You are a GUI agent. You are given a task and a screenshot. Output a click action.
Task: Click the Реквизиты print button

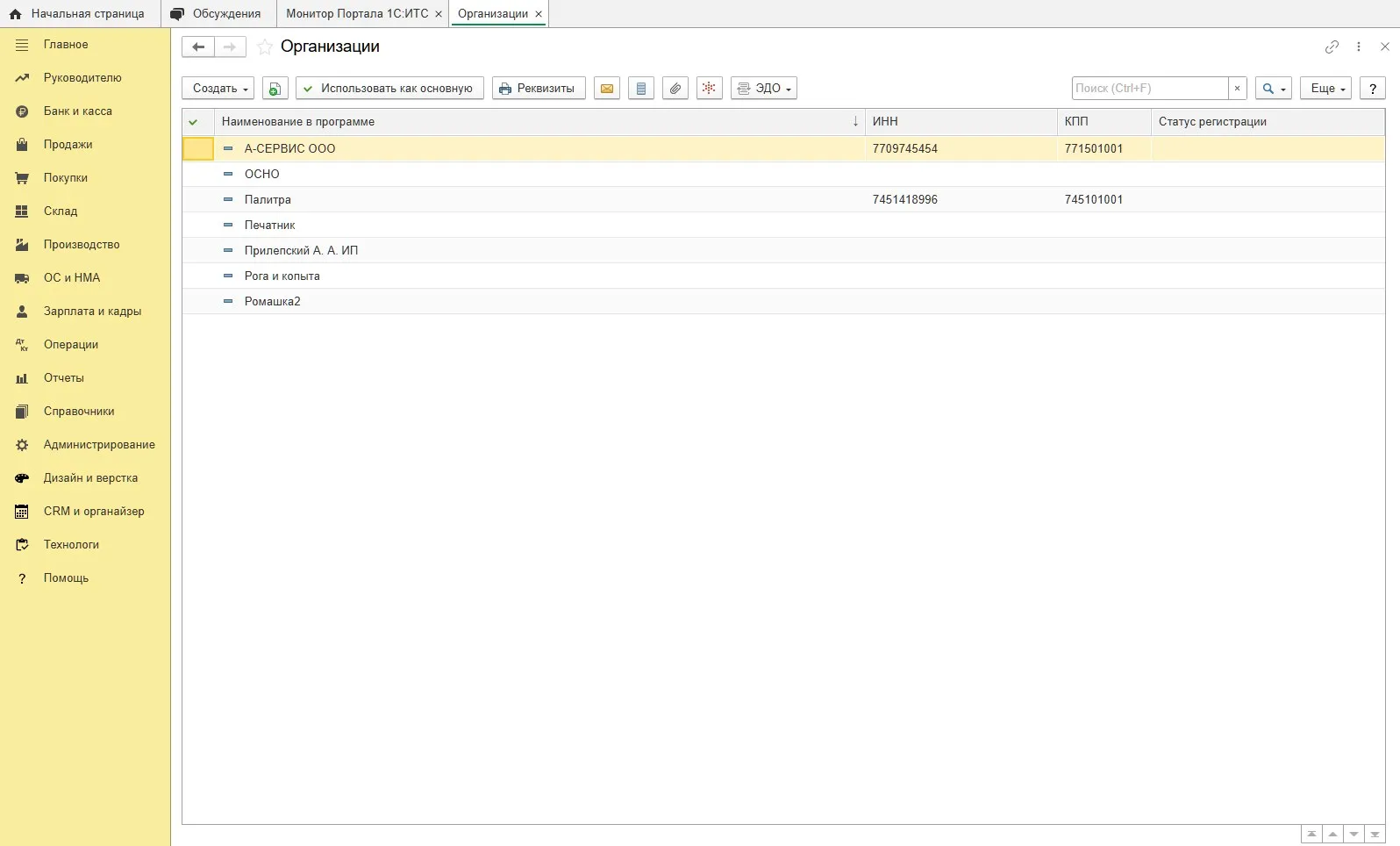539,89
